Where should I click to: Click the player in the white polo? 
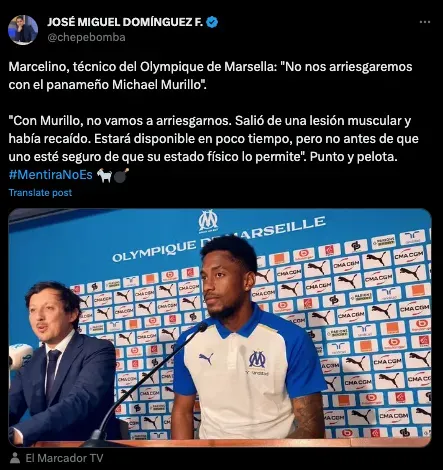coord(248,340)
